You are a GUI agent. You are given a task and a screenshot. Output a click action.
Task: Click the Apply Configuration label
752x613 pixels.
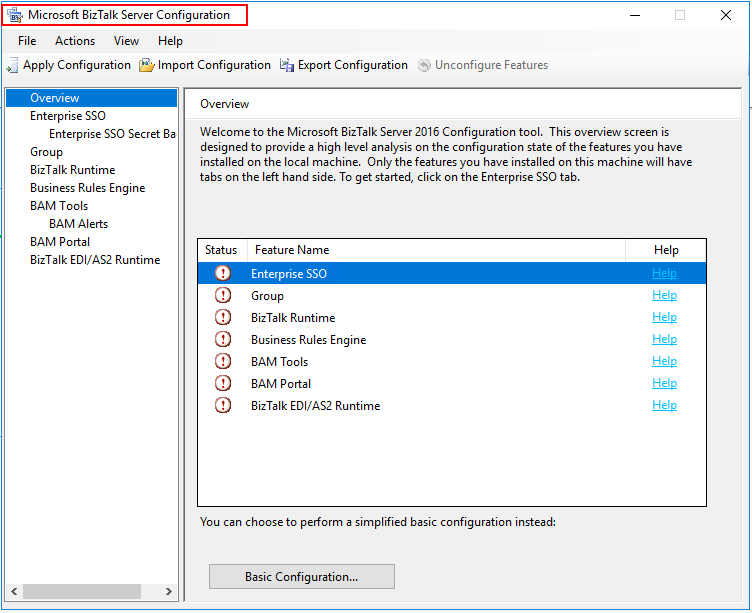[x=77, y=65]
